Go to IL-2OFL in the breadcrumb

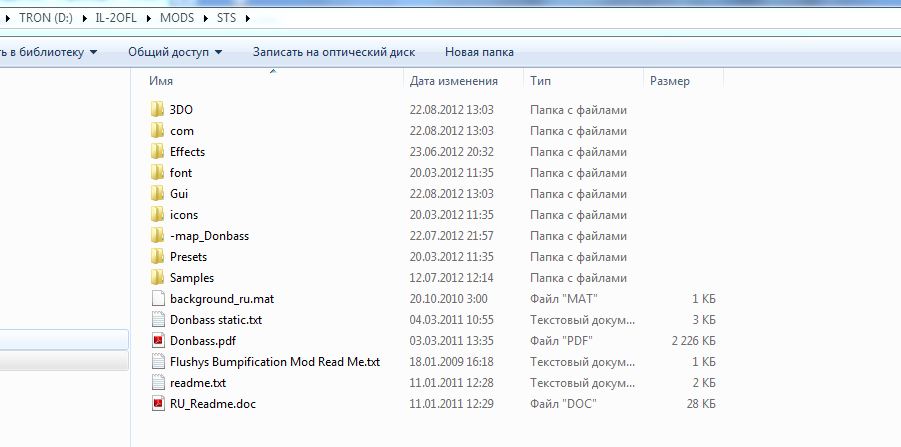116,18
